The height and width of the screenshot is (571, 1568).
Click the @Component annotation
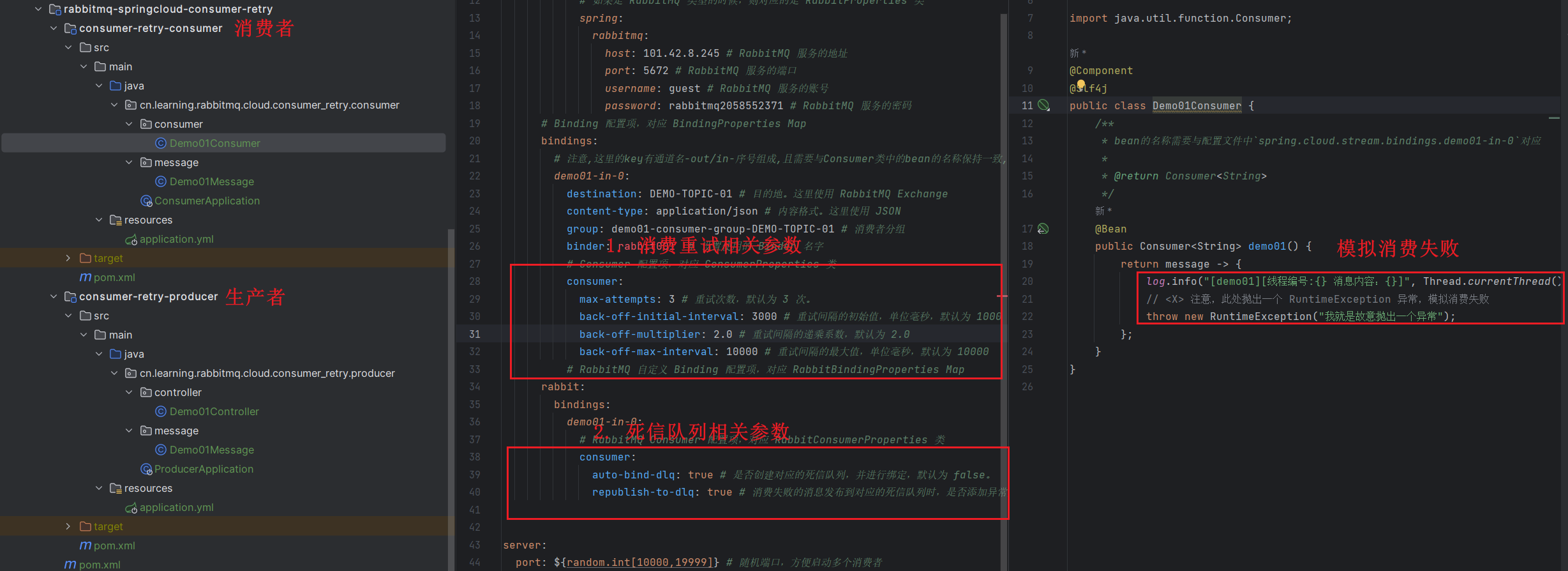[1101, 70]
